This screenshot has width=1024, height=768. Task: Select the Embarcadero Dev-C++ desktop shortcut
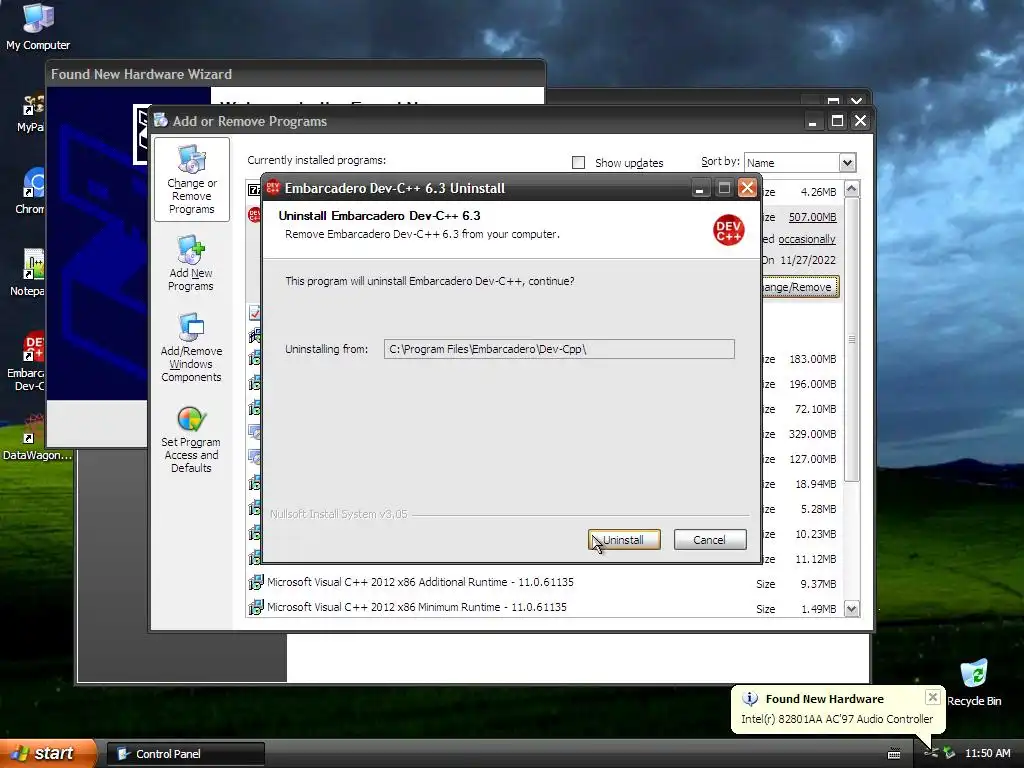26,360
